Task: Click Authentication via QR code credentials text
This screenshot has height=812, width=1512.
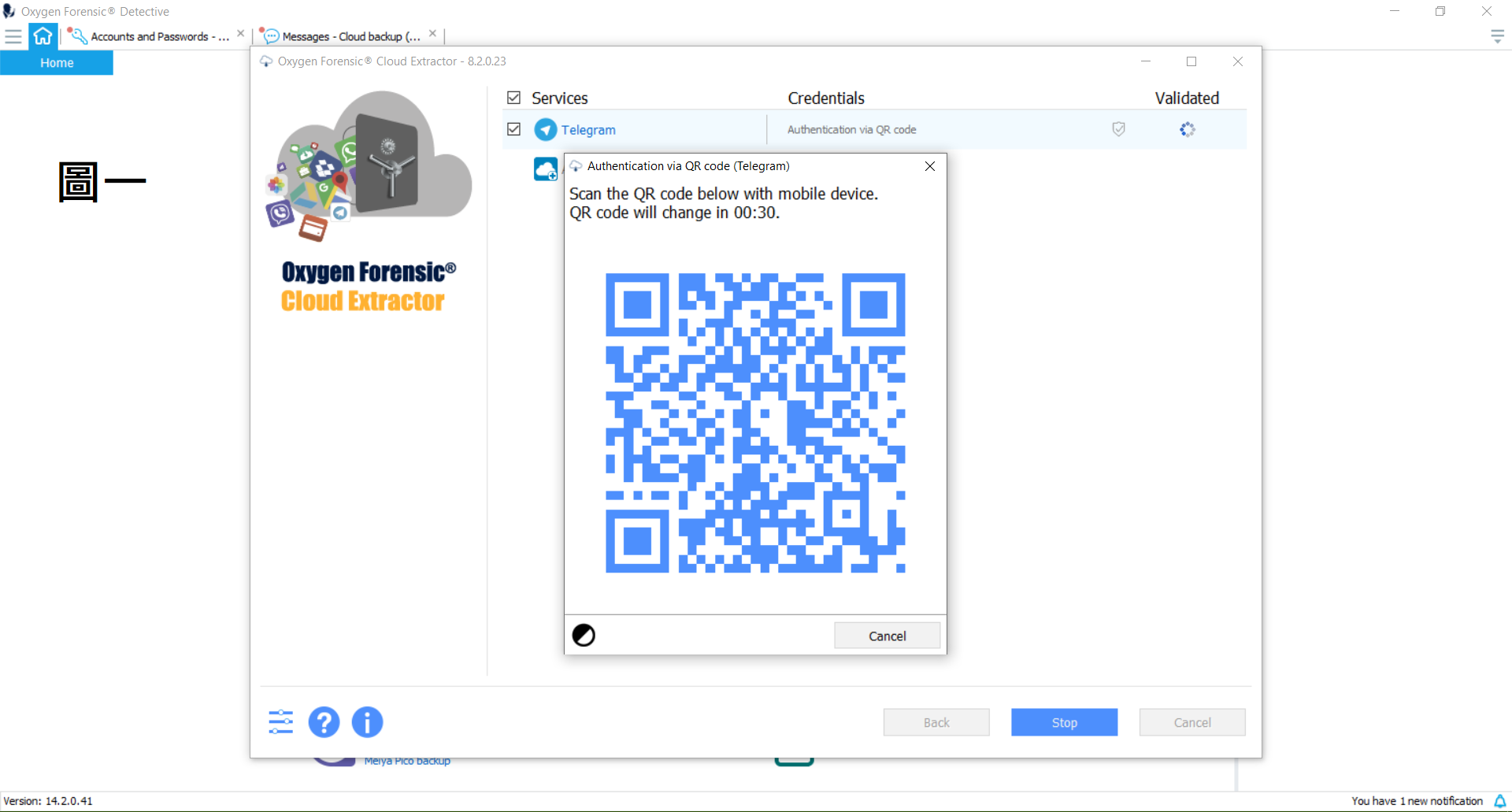Action: (851, 129)
